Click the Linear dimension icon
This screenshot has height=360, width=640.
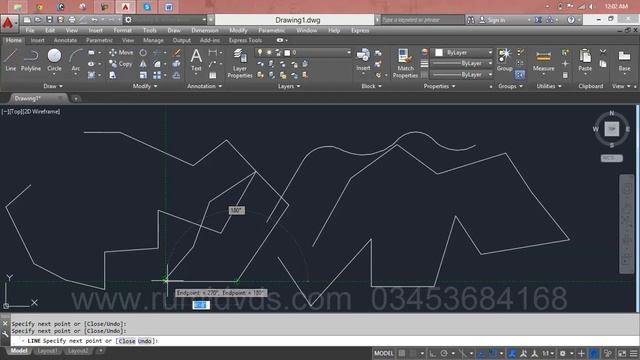coord(213,53)
